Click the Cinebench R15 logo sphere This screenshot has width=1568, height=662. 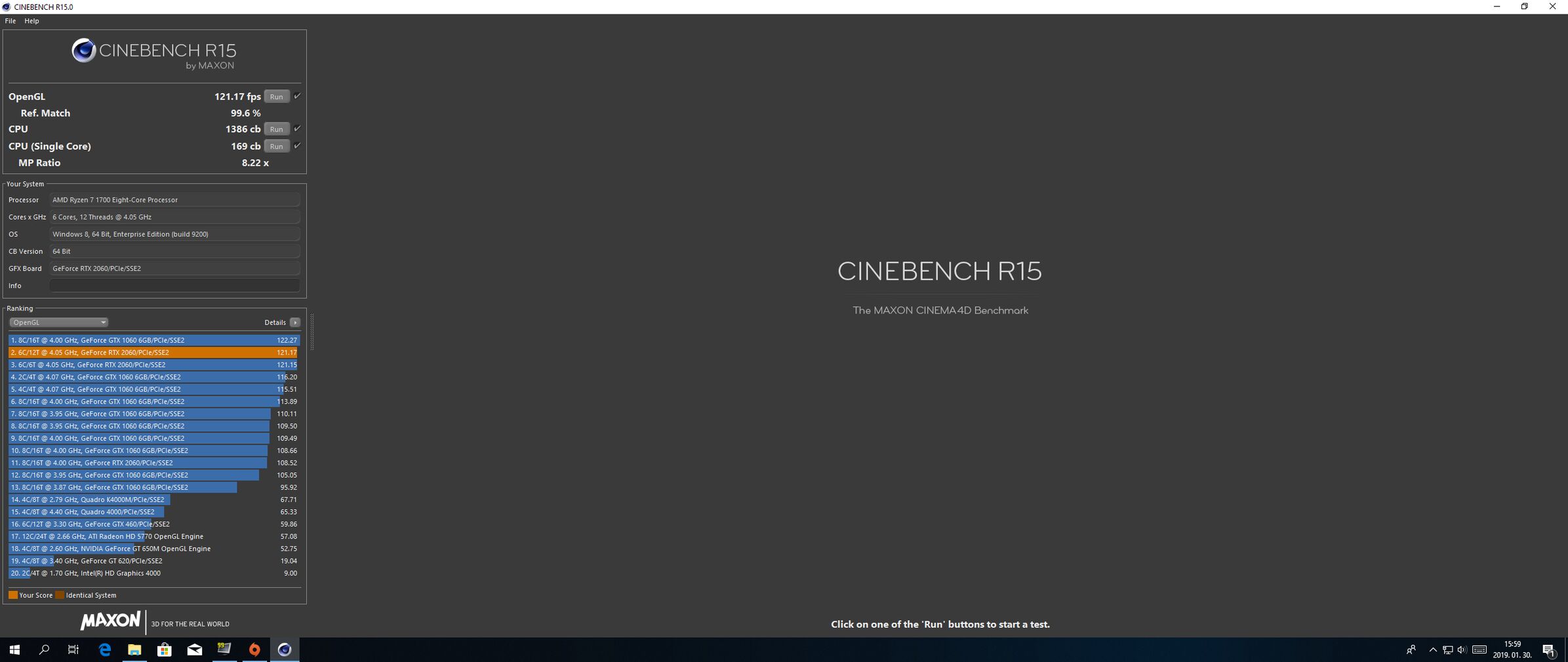pyautogui.click(x=83, y=51)
